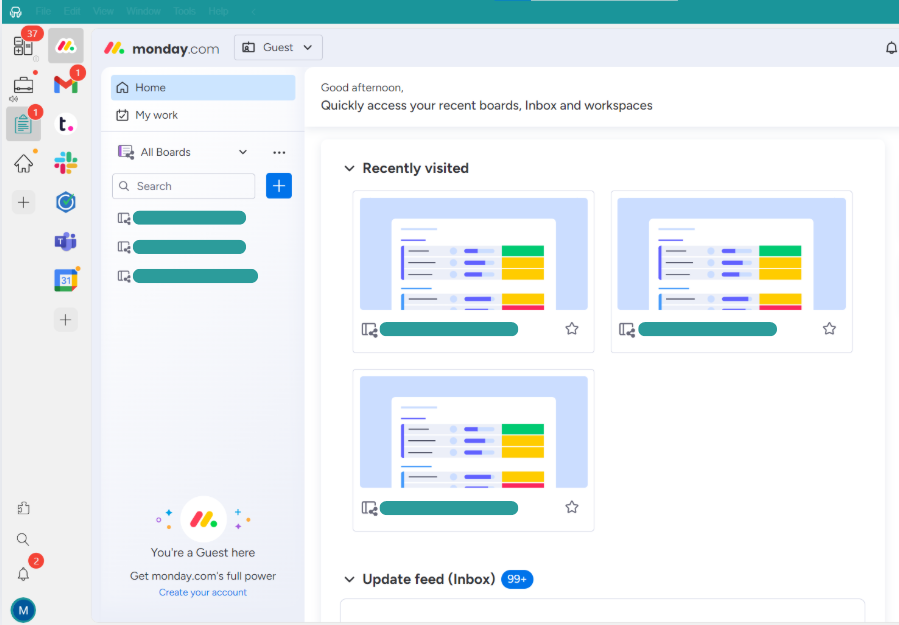Open the Guest account dropdown
The image size is (899, 625).
click(x=278, y=47)
